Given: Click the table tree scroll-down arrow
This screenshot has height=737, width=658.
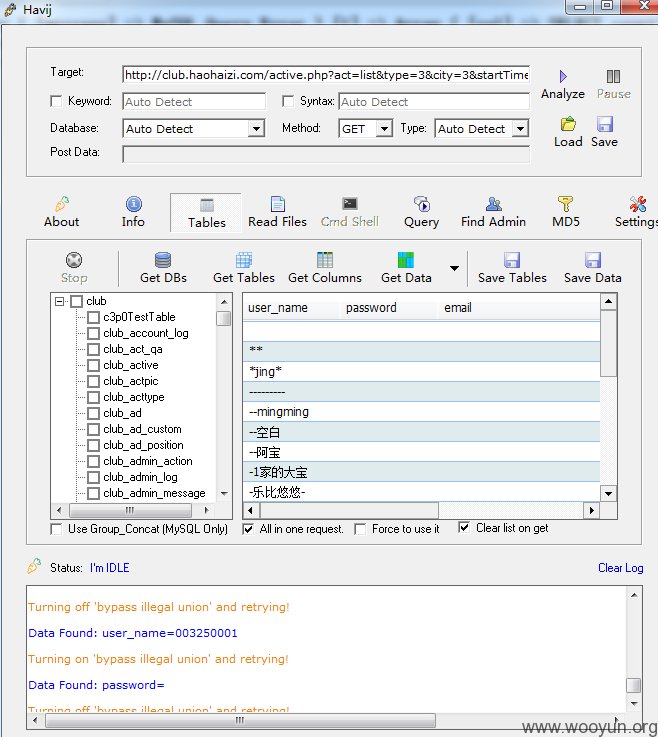Looking at the screenshot, I should click(224, 494).
